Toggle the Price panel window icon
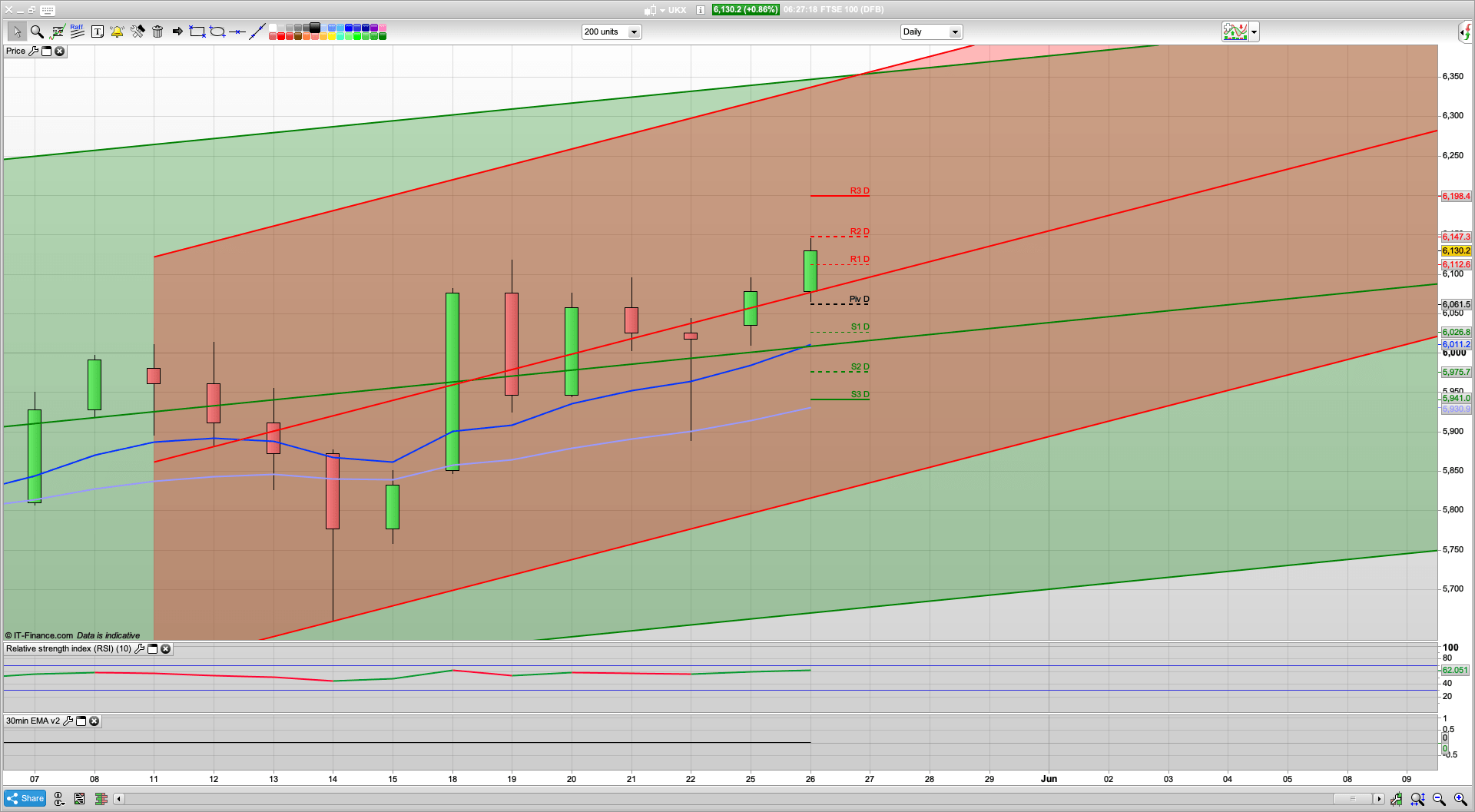 [46, 51]
